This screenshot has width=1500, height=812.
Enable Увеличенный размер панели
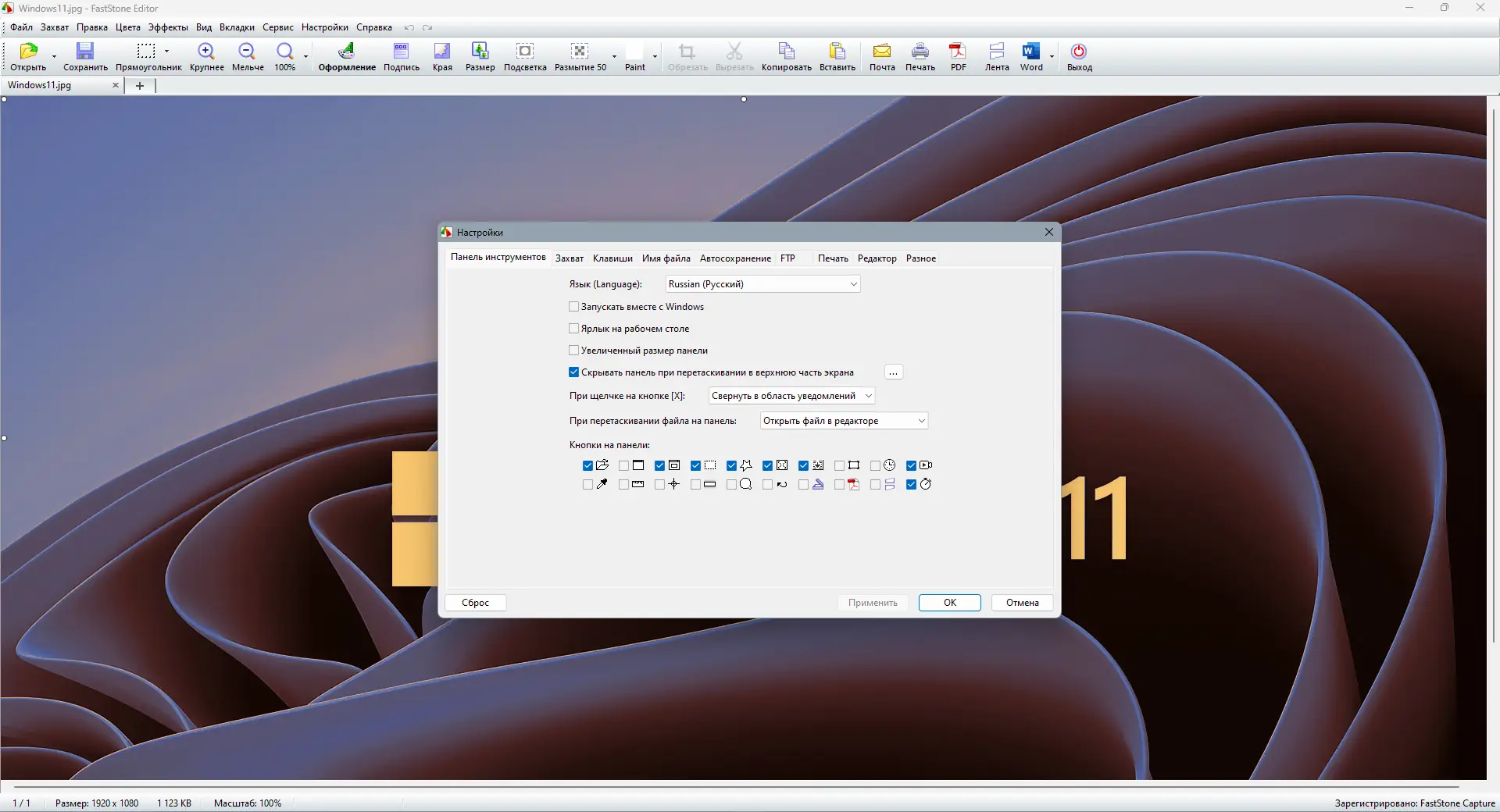click(574, 351)
